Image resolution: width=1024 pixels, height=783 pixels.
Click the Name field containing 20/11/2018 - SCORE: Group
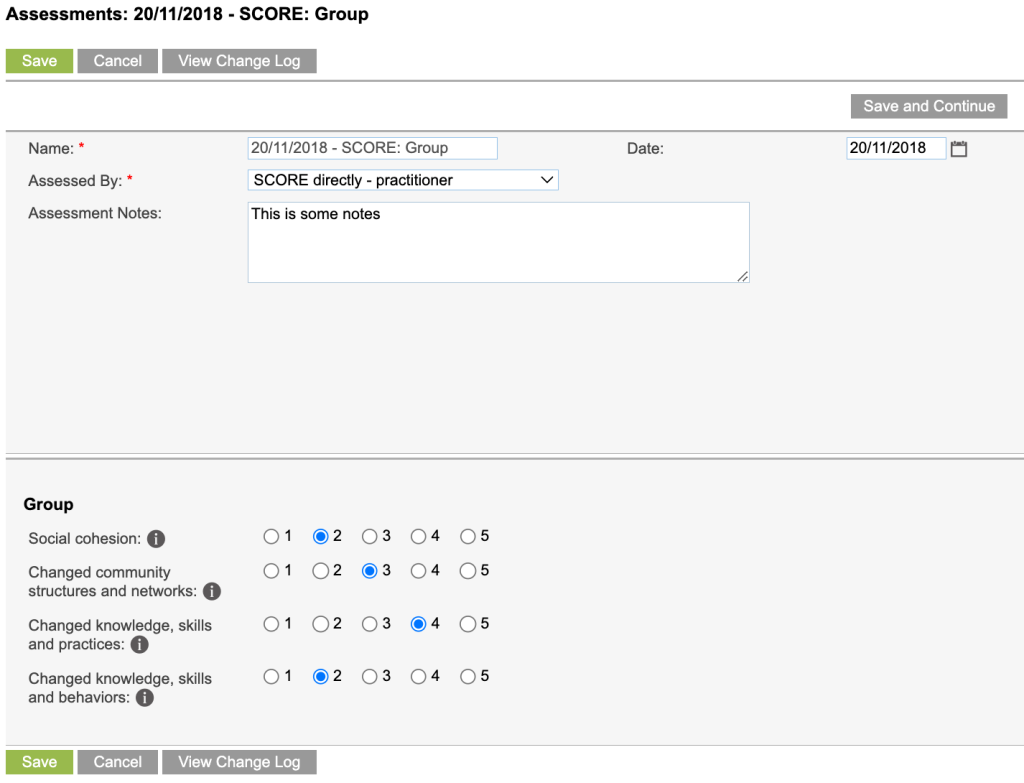click(372, 148)
